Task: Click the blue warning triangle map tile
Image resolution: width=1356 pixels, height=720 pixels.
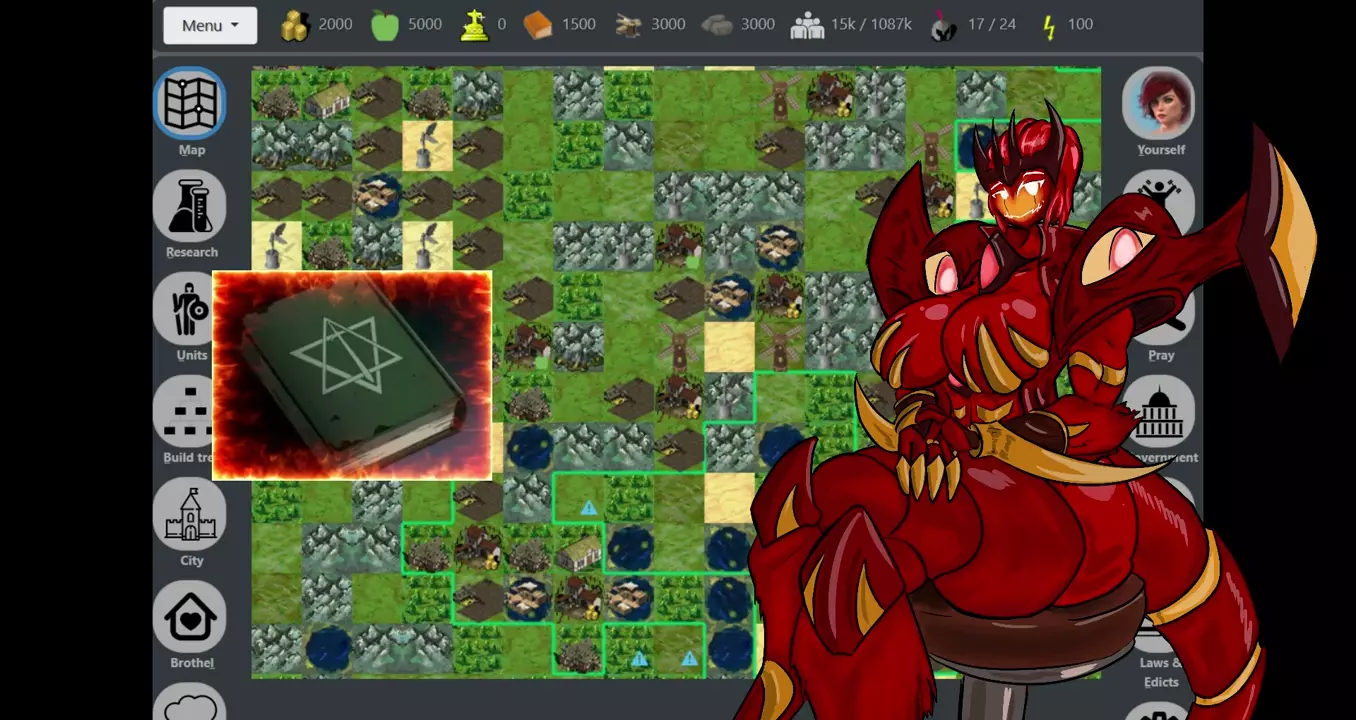Action: 589,508
